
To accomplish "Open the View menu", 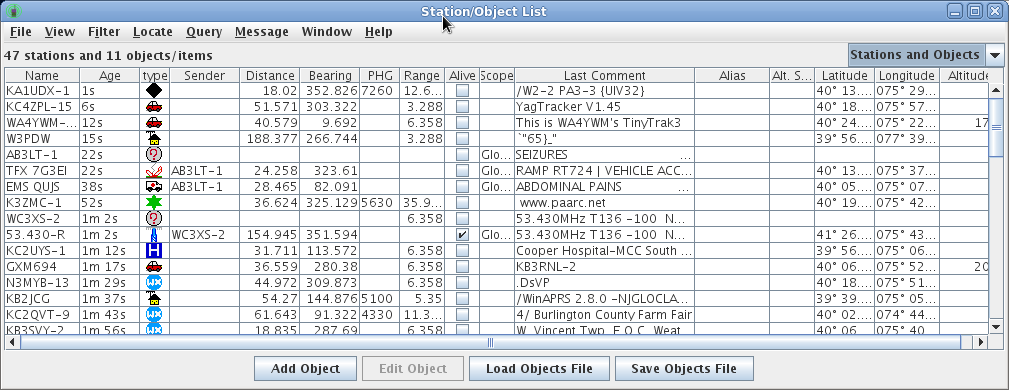I will click(x=60, y=32).
